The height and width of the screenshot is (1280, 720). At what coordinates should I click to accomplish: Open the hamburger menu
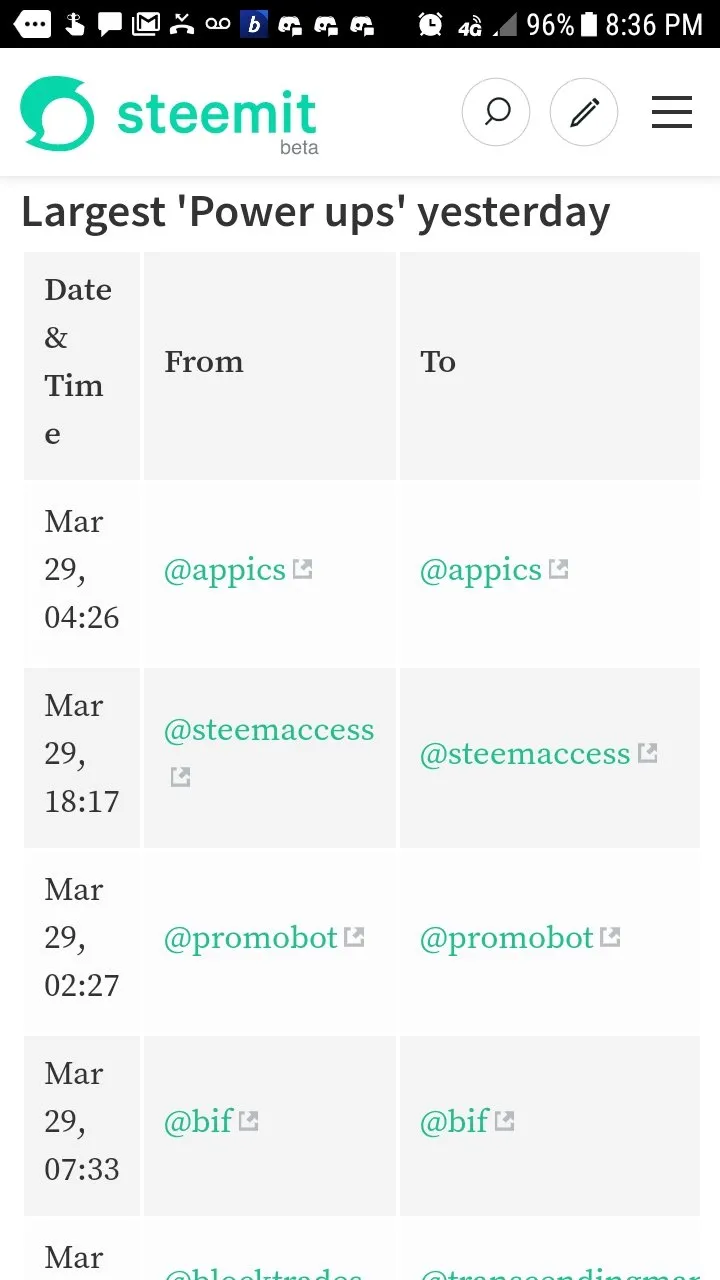coord(672,112)
